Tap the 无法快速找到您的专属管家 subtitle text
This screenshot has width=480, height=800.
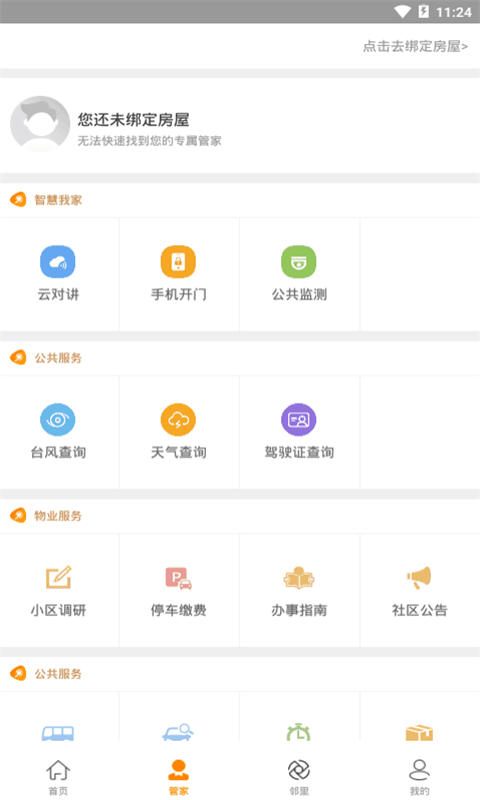coord(149,141)
